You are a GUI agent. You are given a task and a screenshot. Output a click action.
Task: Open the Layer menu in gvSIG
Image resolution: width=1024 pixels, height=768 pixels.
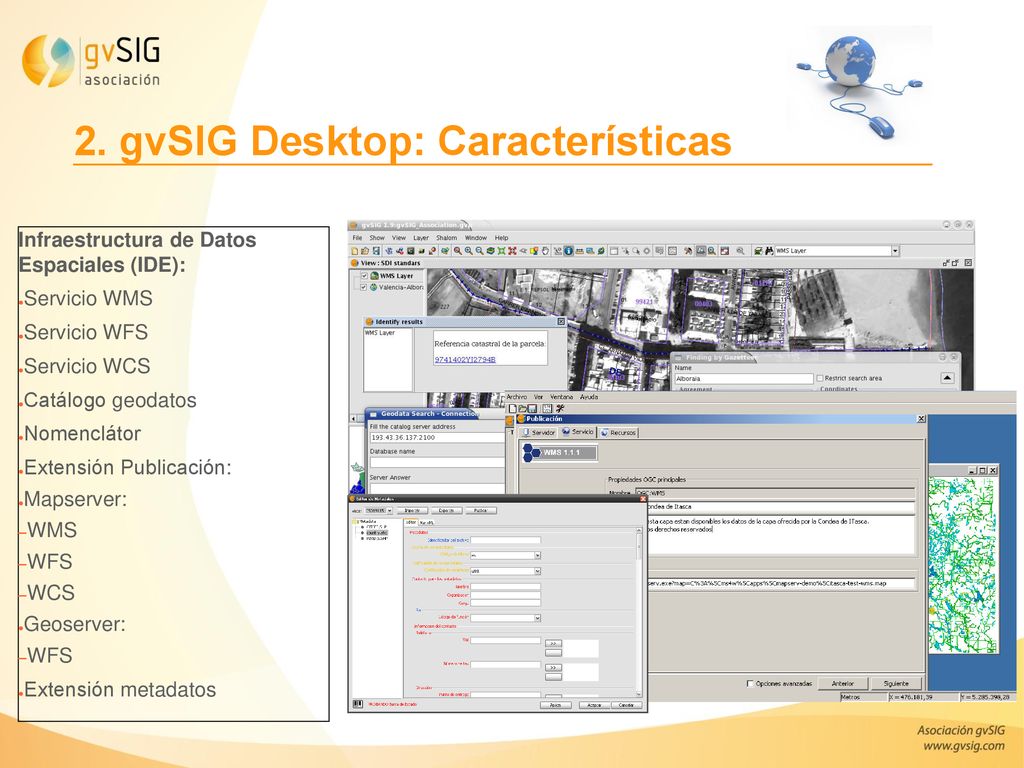[421, 238]
